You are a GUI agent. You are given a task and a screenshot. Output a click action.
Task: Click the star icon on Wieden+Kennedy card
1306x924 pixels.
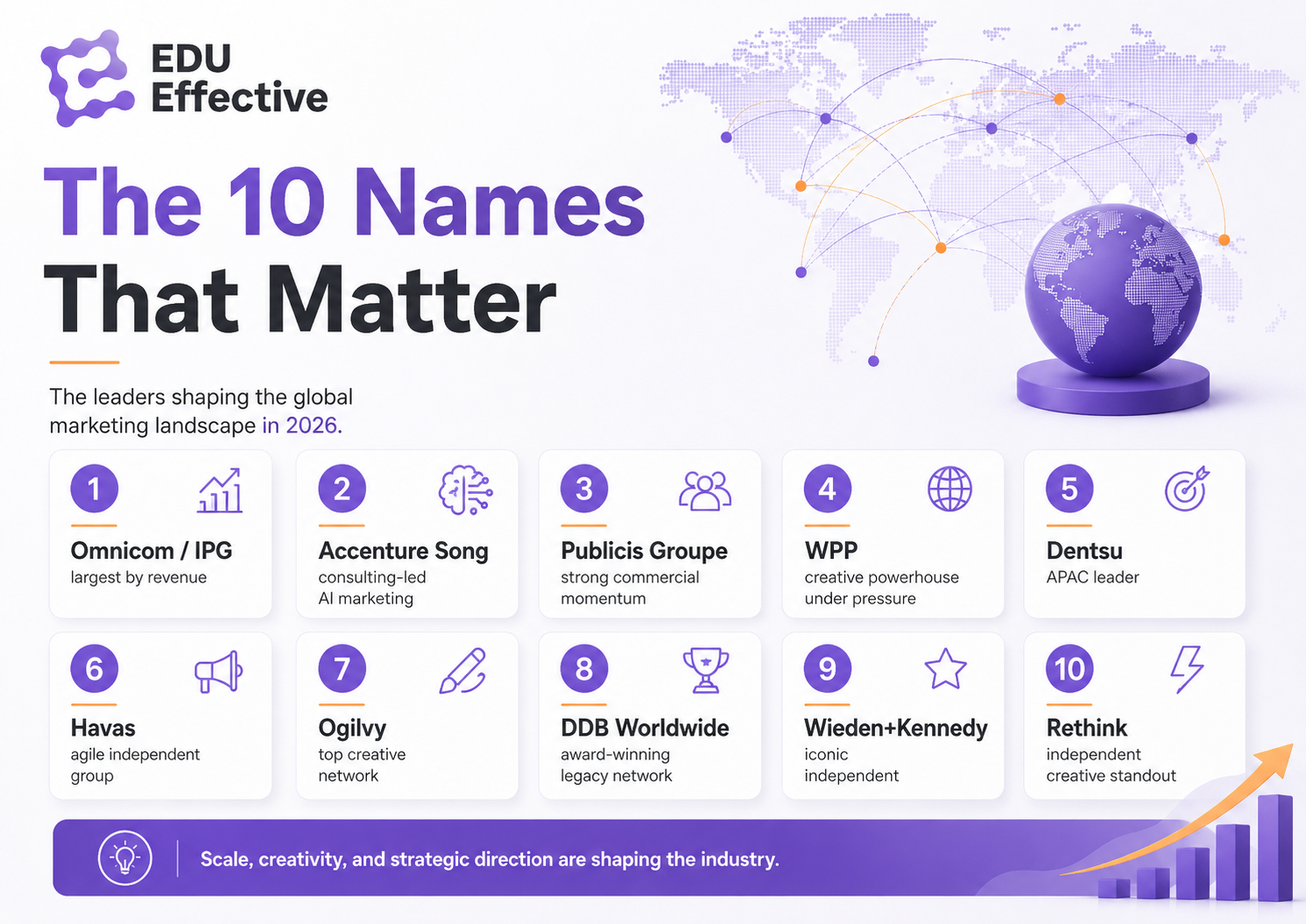pos(946,670)
